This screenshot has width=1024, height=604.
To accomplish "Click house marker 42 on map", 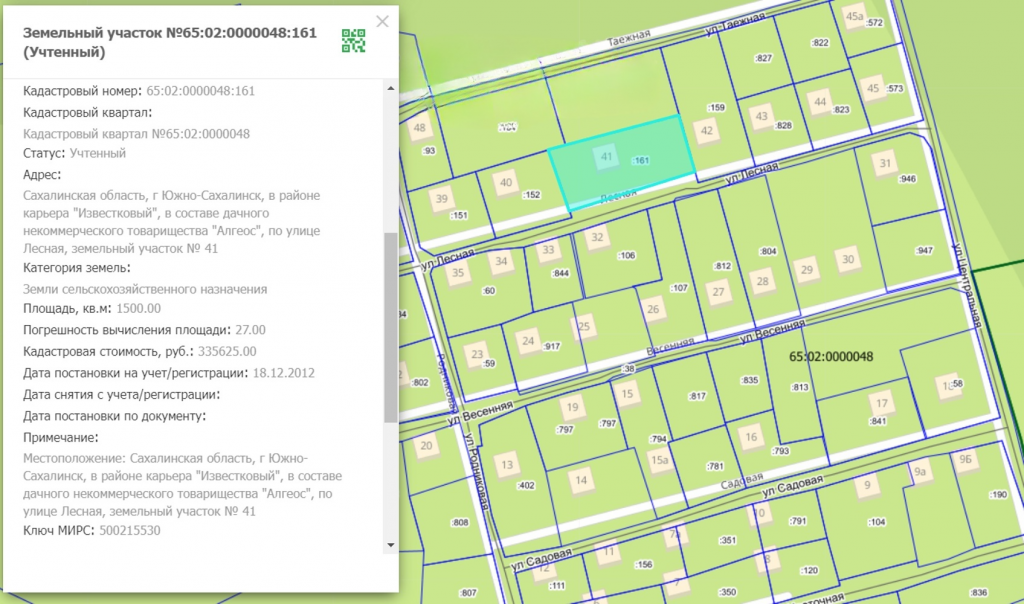I will tap(707, 131).
